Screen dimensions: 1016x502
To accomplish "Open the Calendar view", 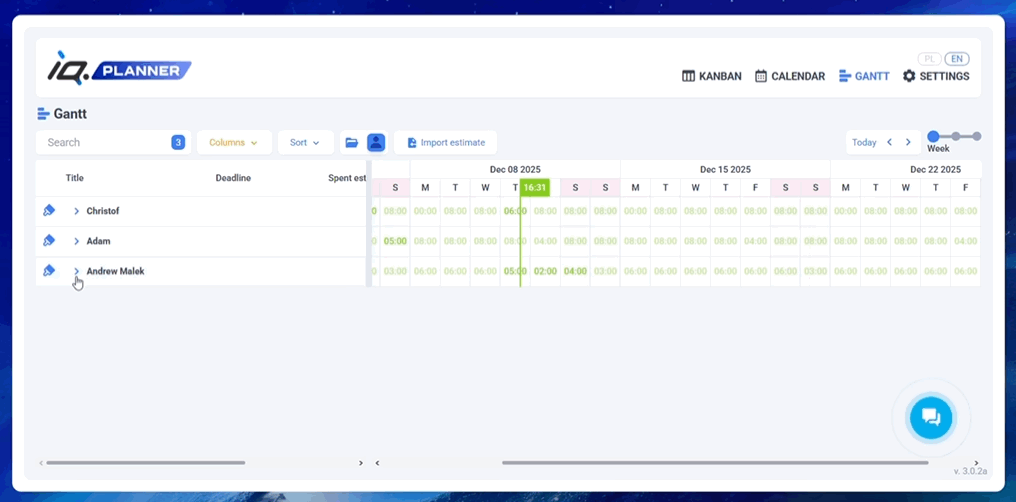I will (x=790, y=76).
